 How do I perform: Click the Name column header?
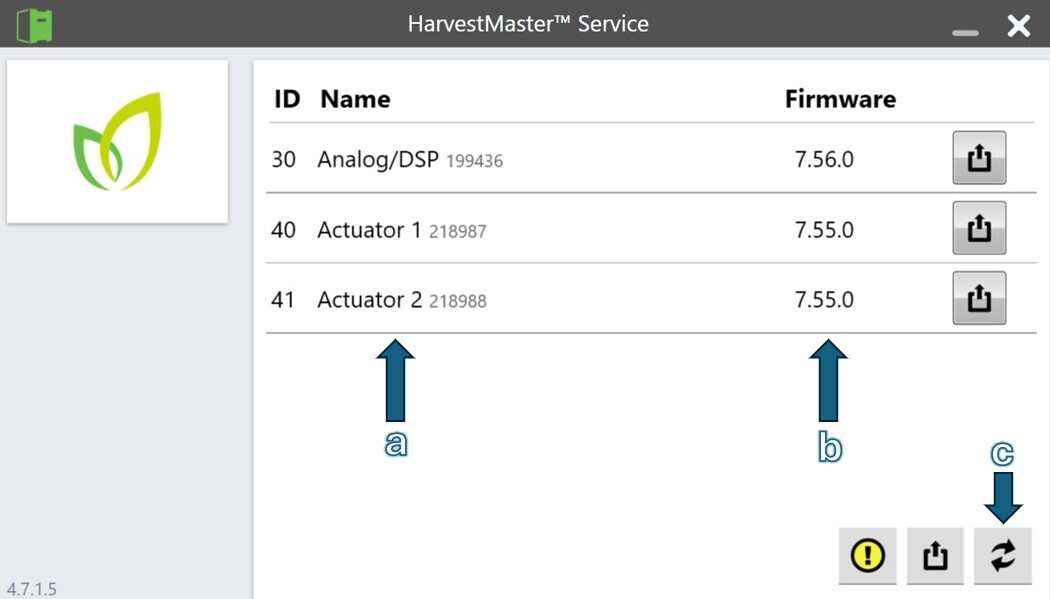(x=354, y=98)
